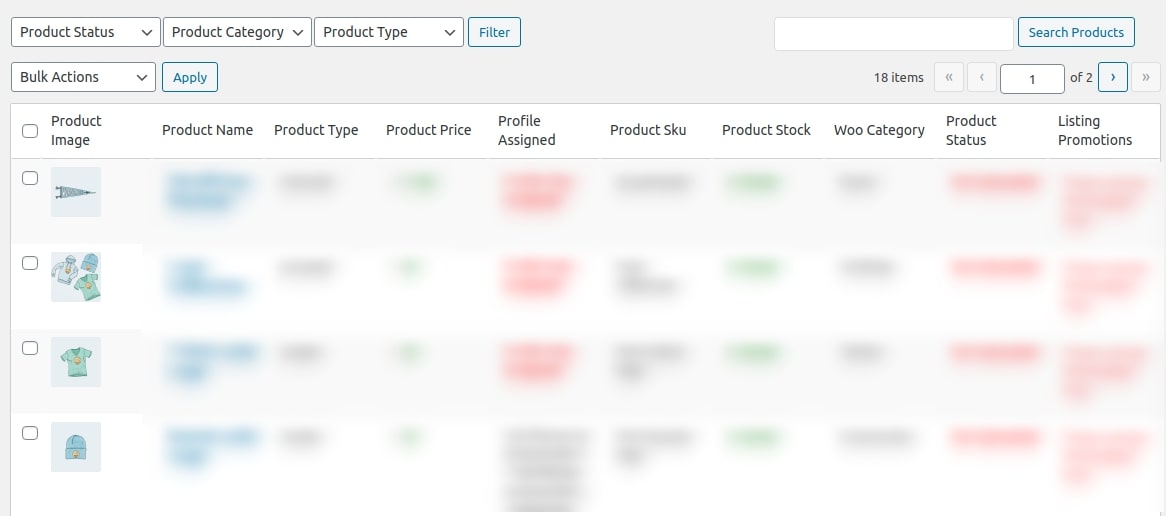Viewport: 1166px width, 516px height.
Task: Open the green t-shirt product thumbnail
Action: point(76,361)
